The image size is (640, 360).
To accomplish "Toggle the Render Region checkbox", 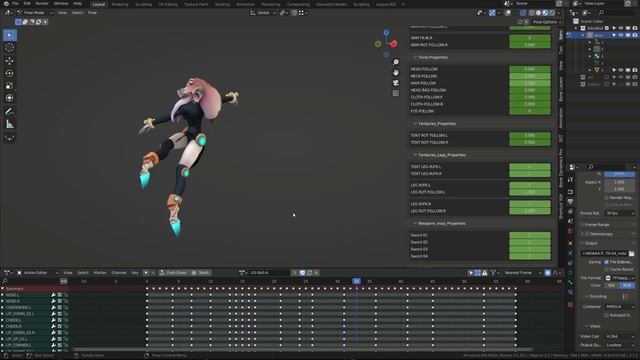I will pos(606,198).
